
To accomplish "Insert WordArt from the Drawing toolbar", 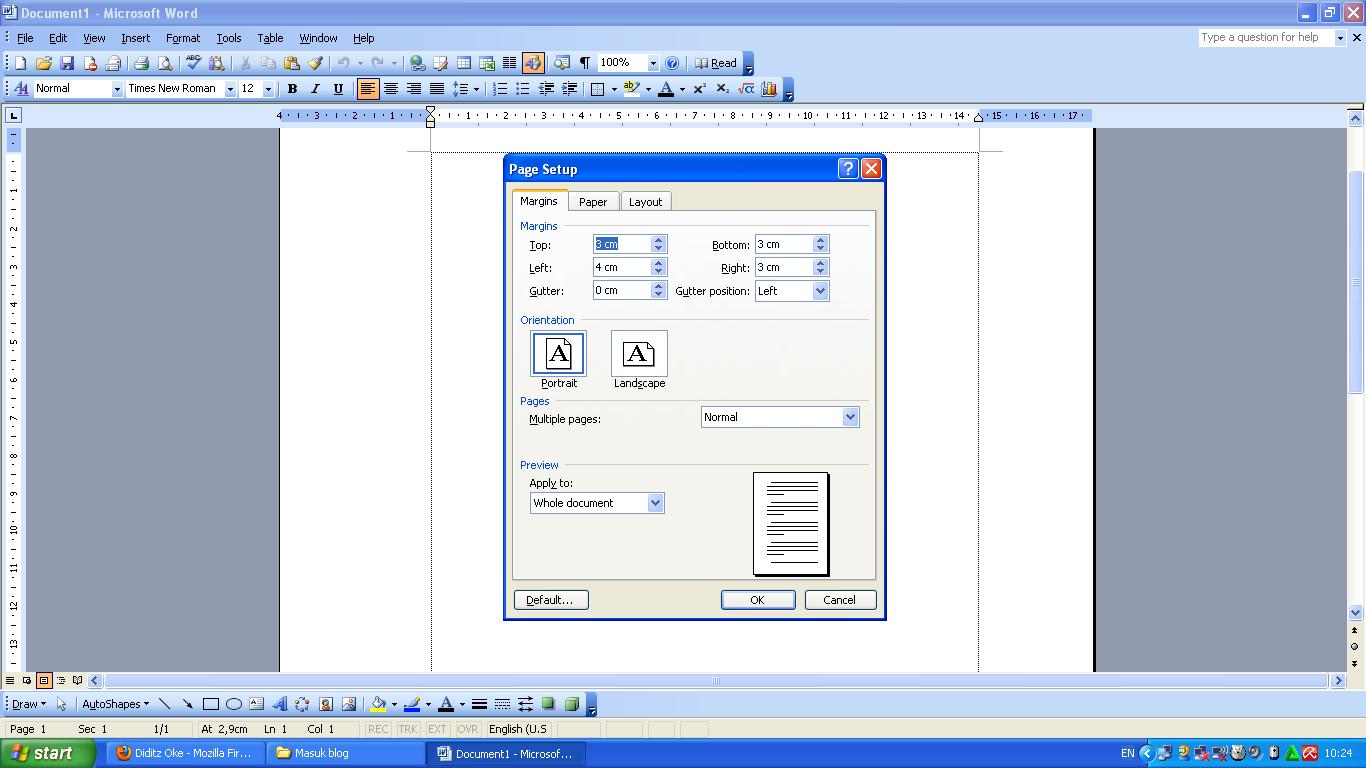I will coord(279,704).
